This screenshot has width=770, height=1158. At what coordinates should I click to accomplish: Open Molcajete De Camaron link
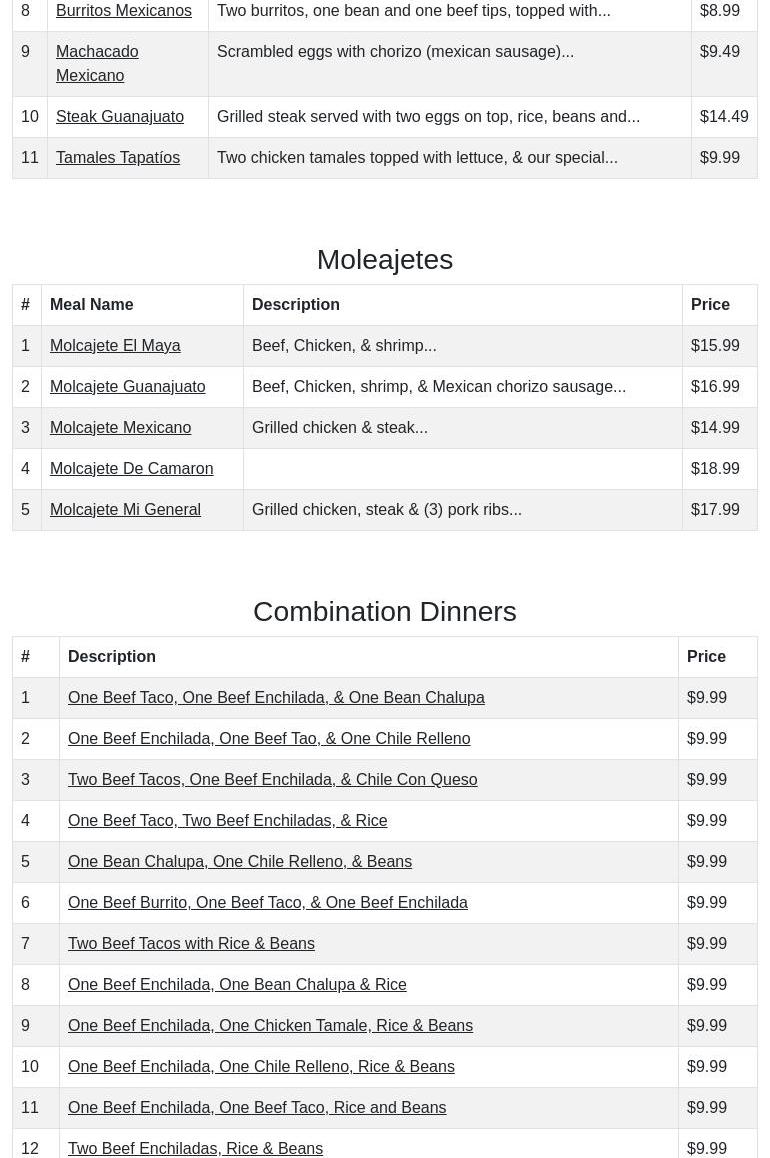tap(131, 468)
